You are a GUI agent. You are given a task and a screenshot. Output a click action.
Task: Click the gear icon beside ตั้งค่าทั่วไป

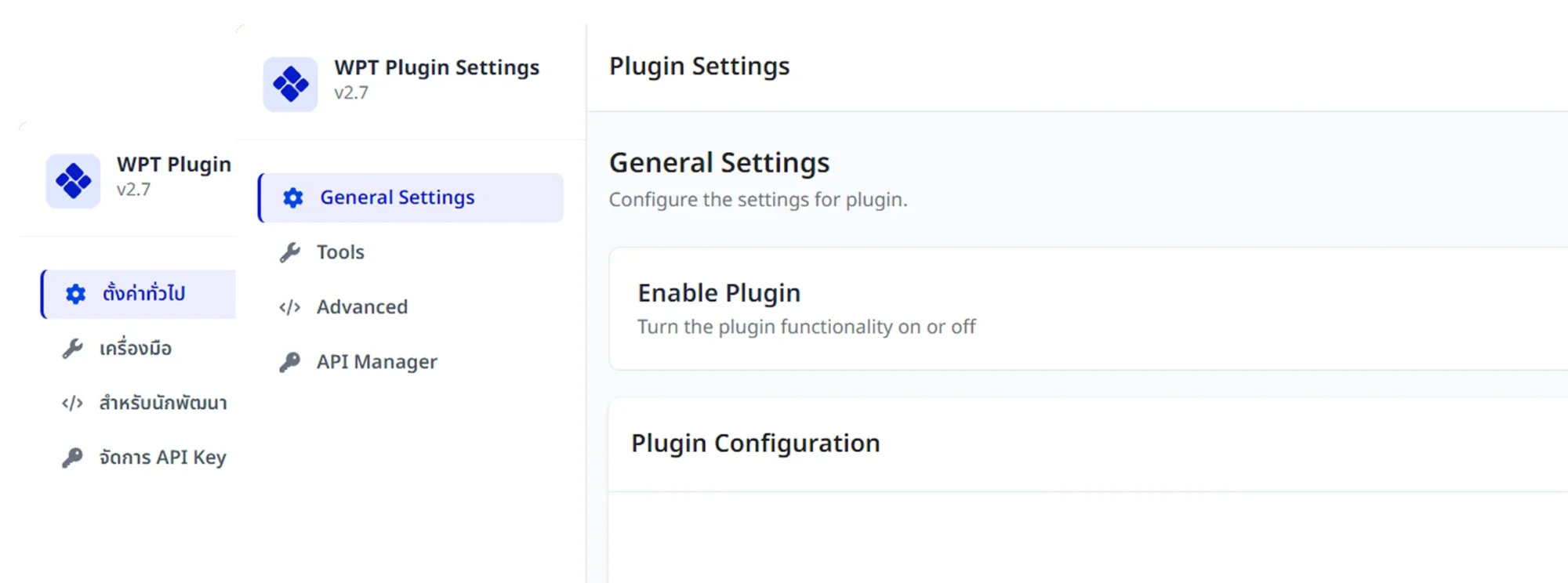point(75,294)
